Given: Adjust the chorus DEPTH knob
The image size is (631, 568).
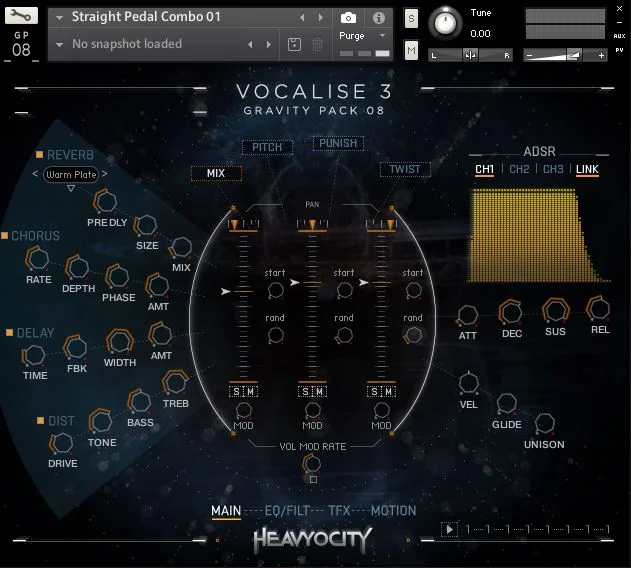Looking at the screenshot, I should point(77,268).
